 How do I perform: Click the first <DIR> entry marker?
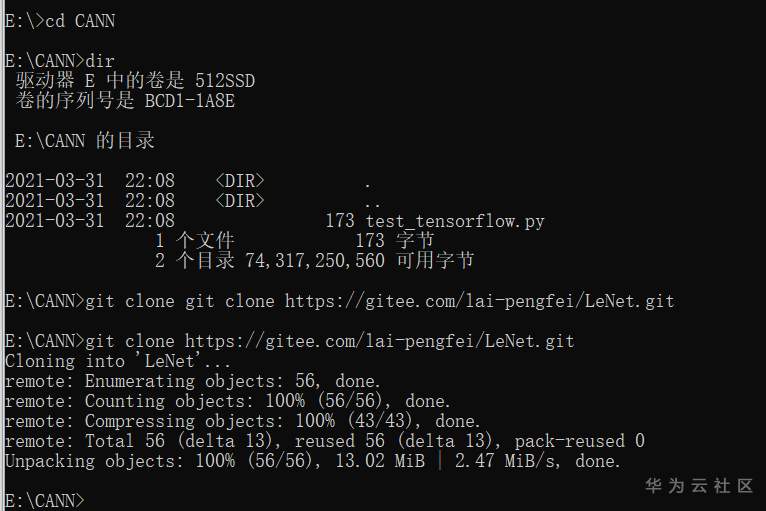240,181
